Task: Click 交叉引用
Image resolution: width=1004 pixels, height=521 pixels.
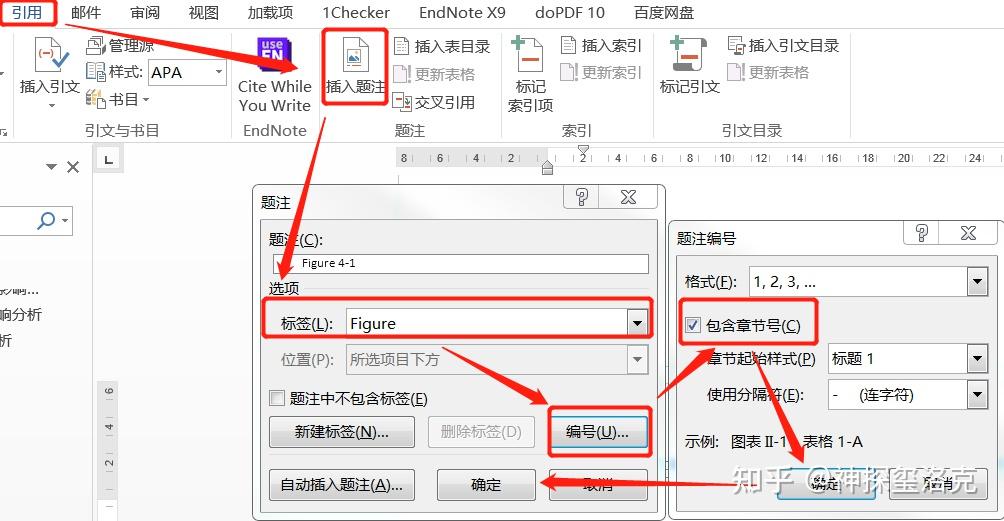Action: click(x=434, y=102)
